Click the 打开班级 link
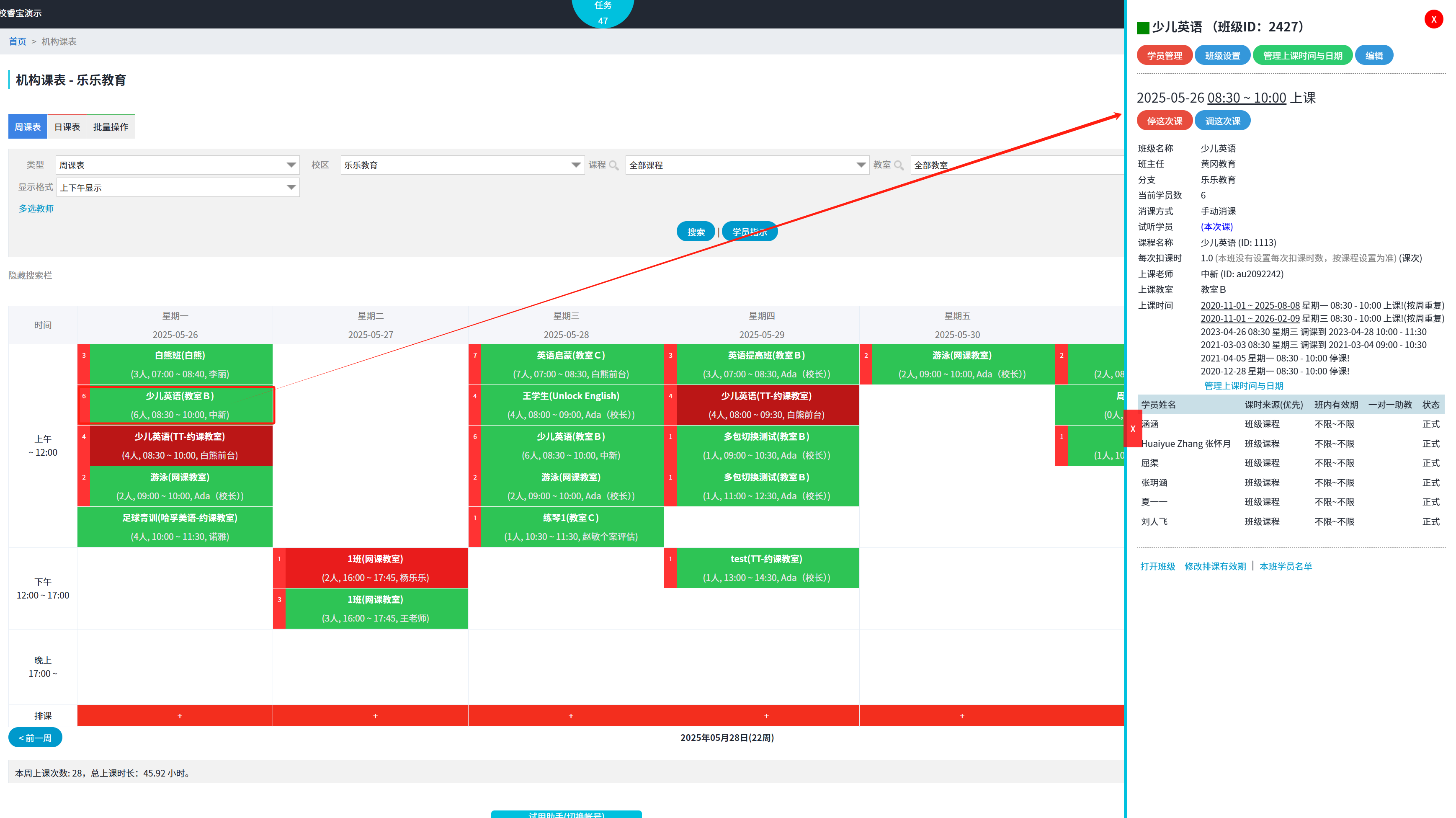 (x=1157, y=566)
